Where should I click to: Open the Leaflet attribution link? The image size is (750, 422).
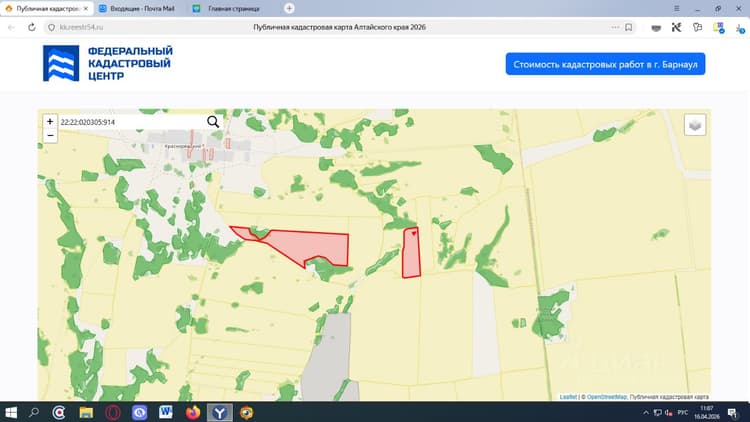[568, 397]
